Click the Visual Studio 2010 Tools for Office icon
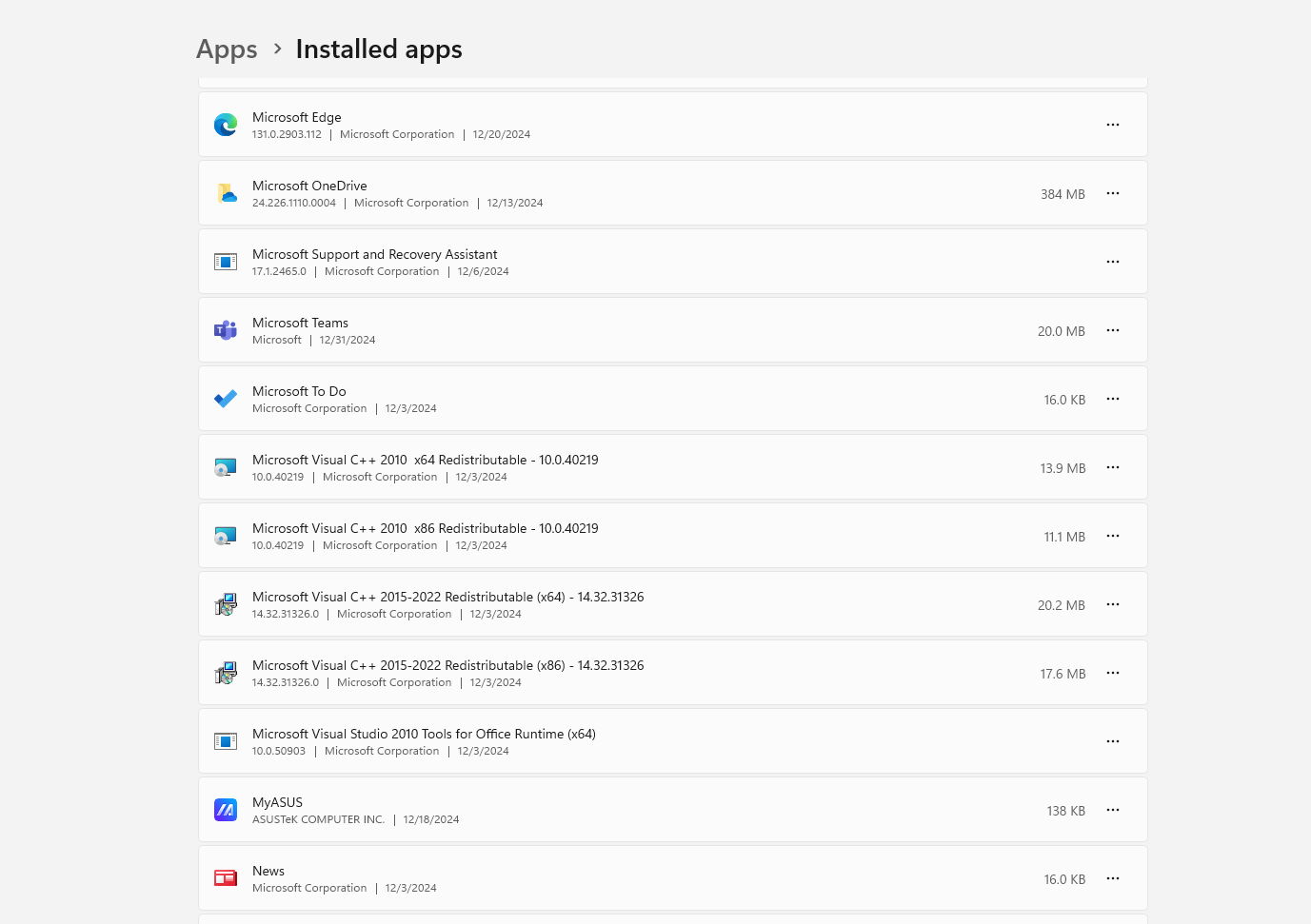Image resolution: width=1311 pixels, height=924 pixels. (x=226, y=741)
